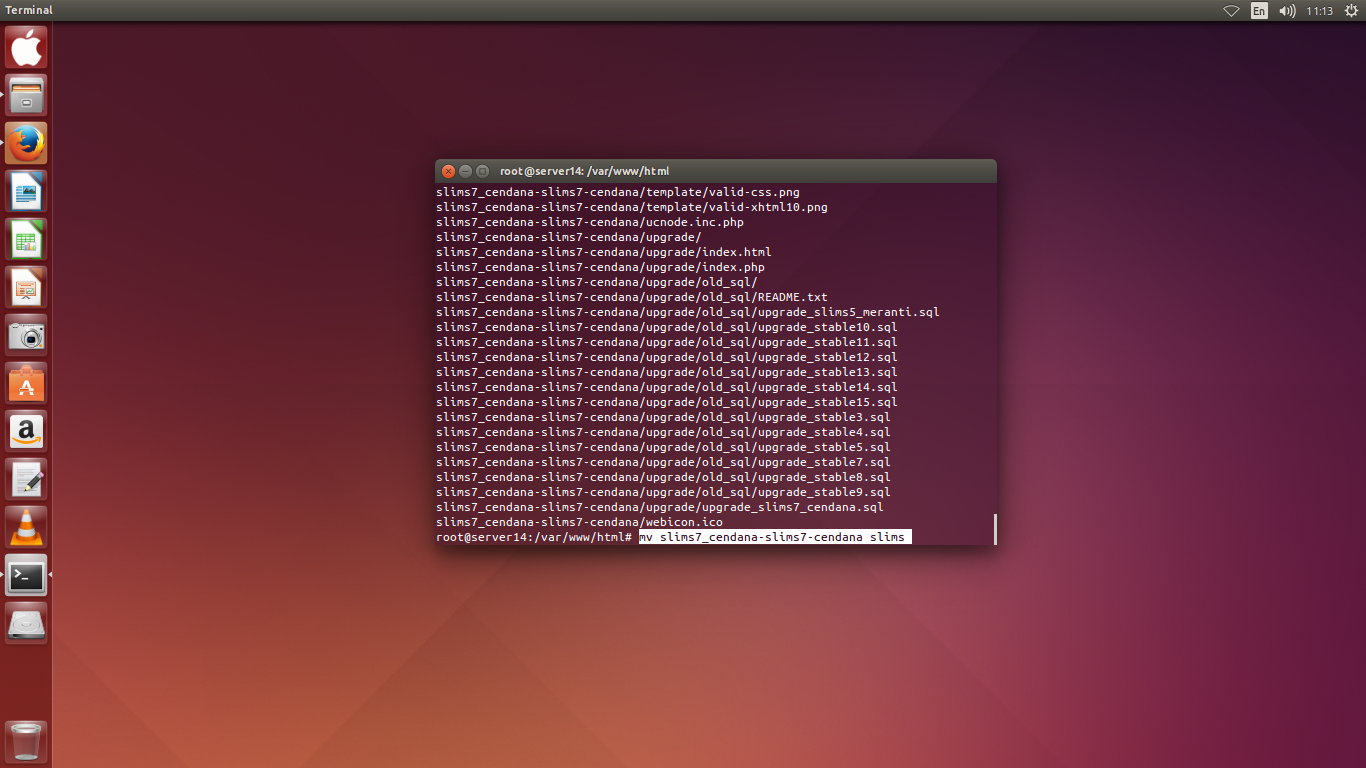Open the Trash bin

[26, 742]
